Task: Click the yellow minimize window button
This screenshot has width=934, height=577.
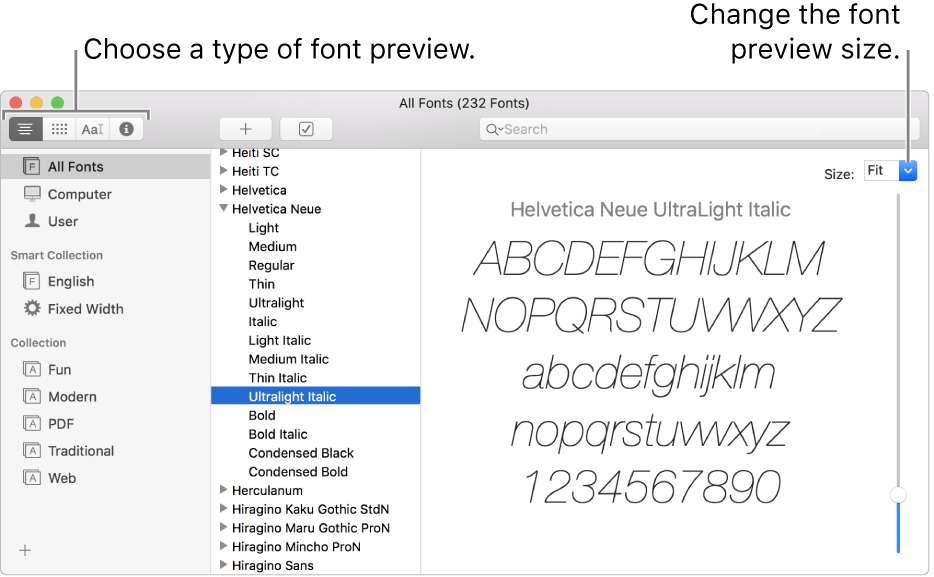Action: point(37,103)
